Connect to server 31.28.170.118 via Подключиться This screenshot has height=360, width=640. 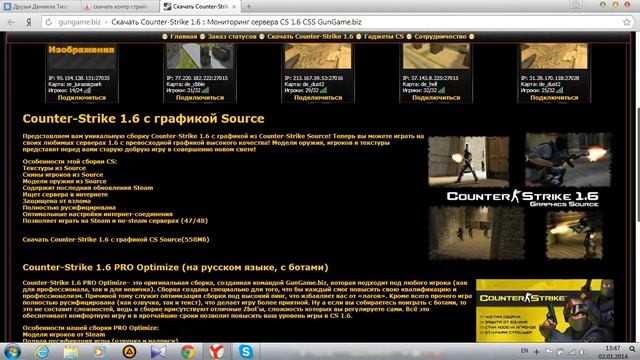coord(554,98)
